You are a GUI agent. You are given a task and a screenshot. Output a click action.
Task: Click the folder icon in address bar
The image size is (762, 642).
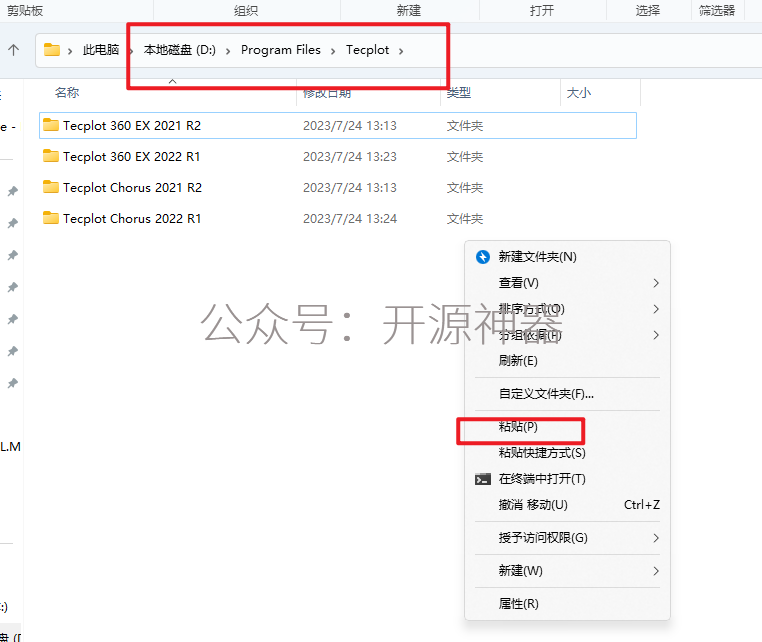(x=52, y=50)
